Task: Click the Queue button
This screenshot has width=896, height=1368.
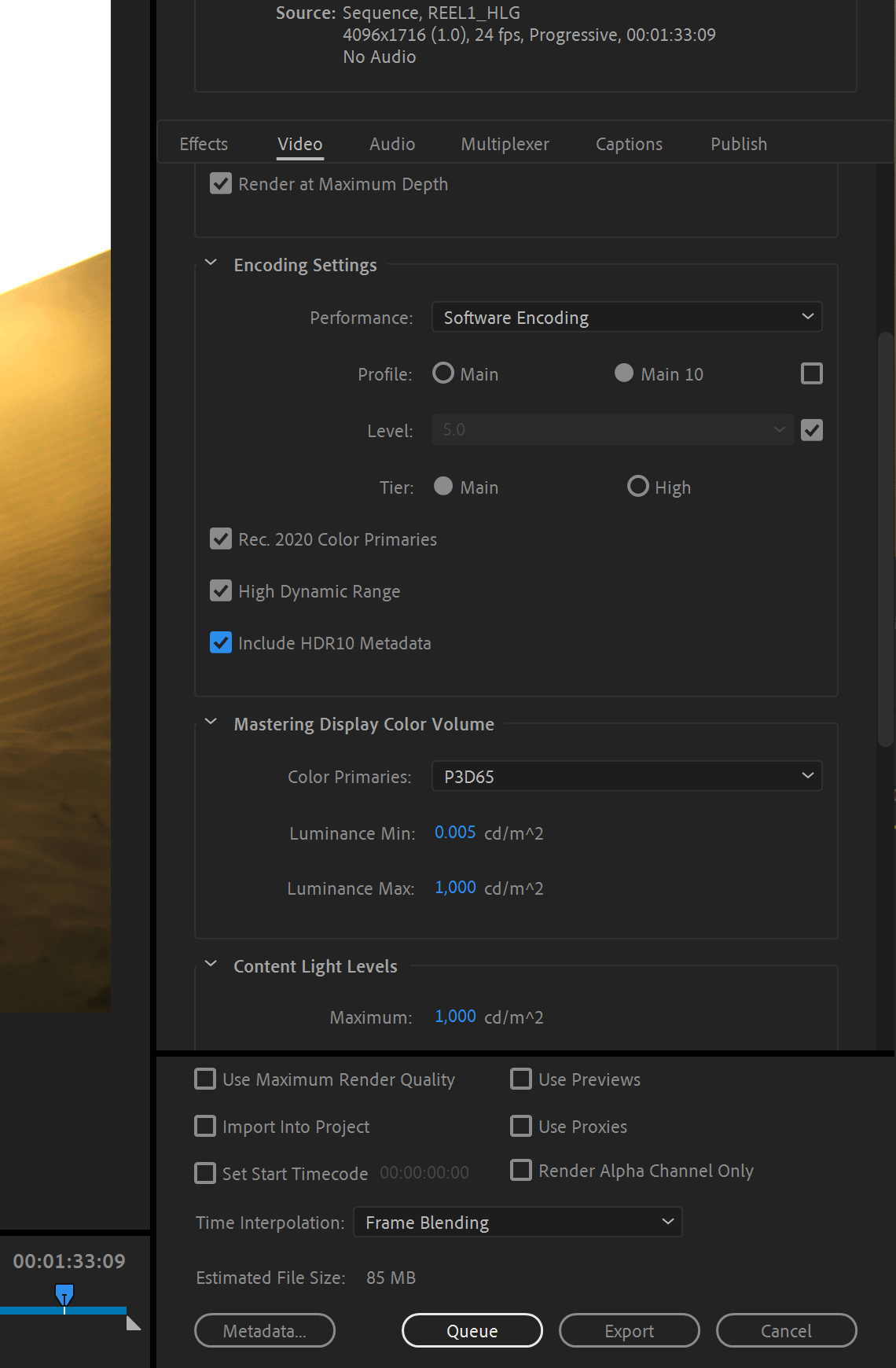Action: 472,1330
